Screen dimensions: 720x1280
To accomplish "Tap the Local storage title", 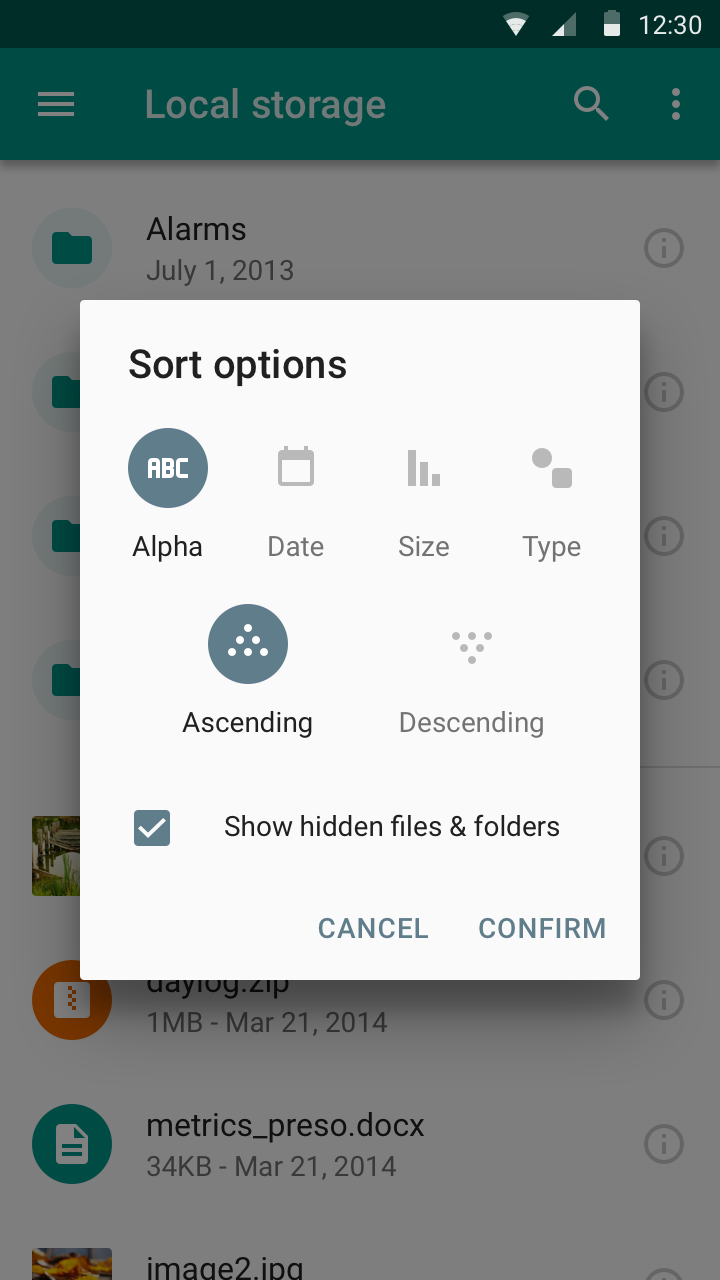I will (x=265, y=104).
